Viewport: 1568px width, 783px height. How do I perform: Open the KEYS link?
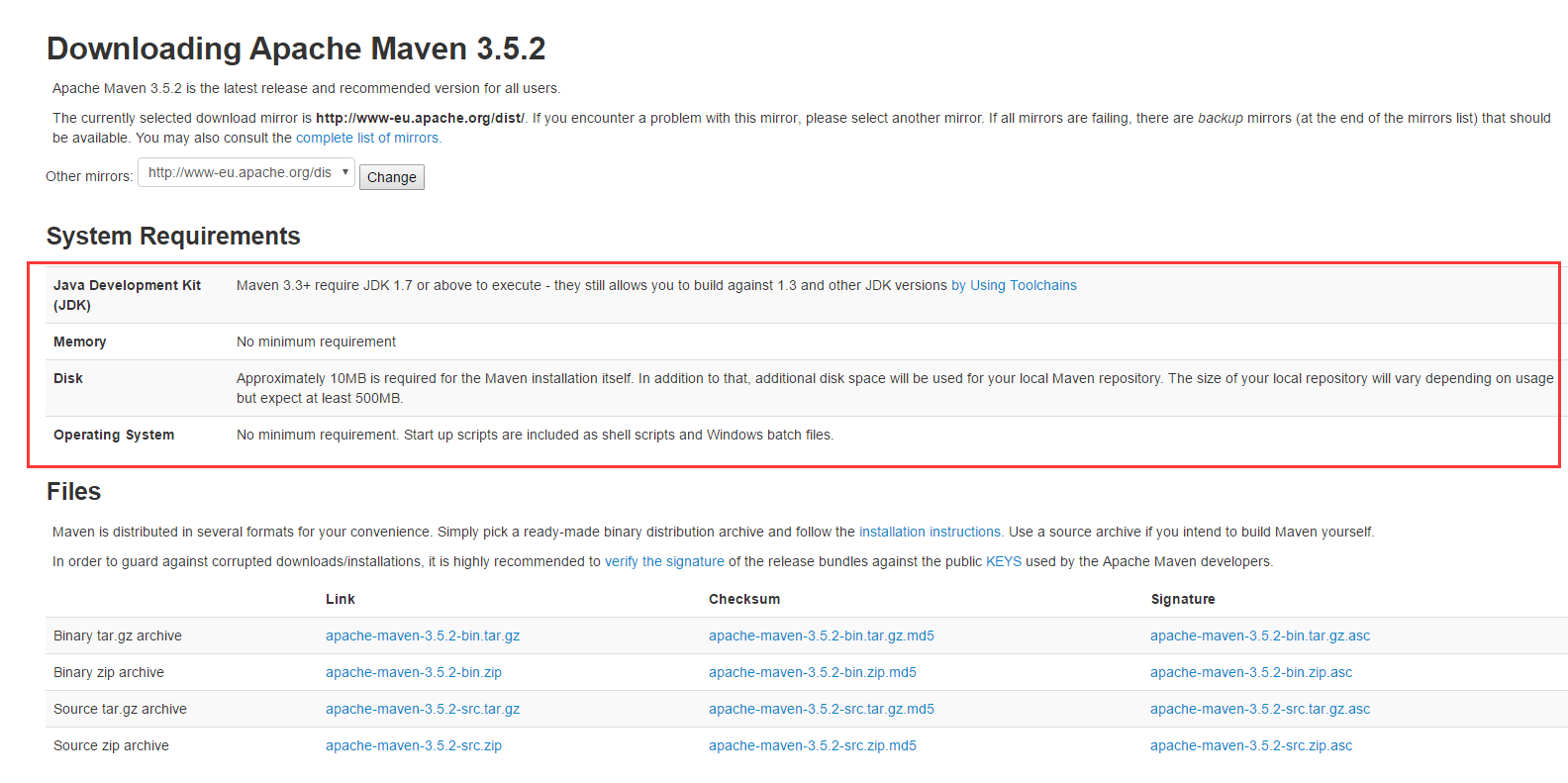point(1004,561)
